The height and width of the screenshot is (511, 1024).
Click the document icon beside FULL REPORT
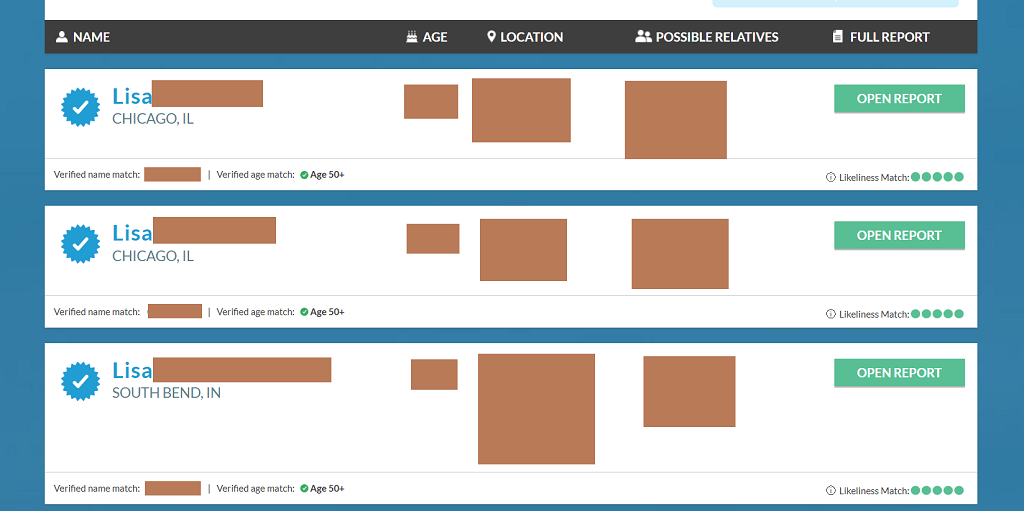pos(838,37)
